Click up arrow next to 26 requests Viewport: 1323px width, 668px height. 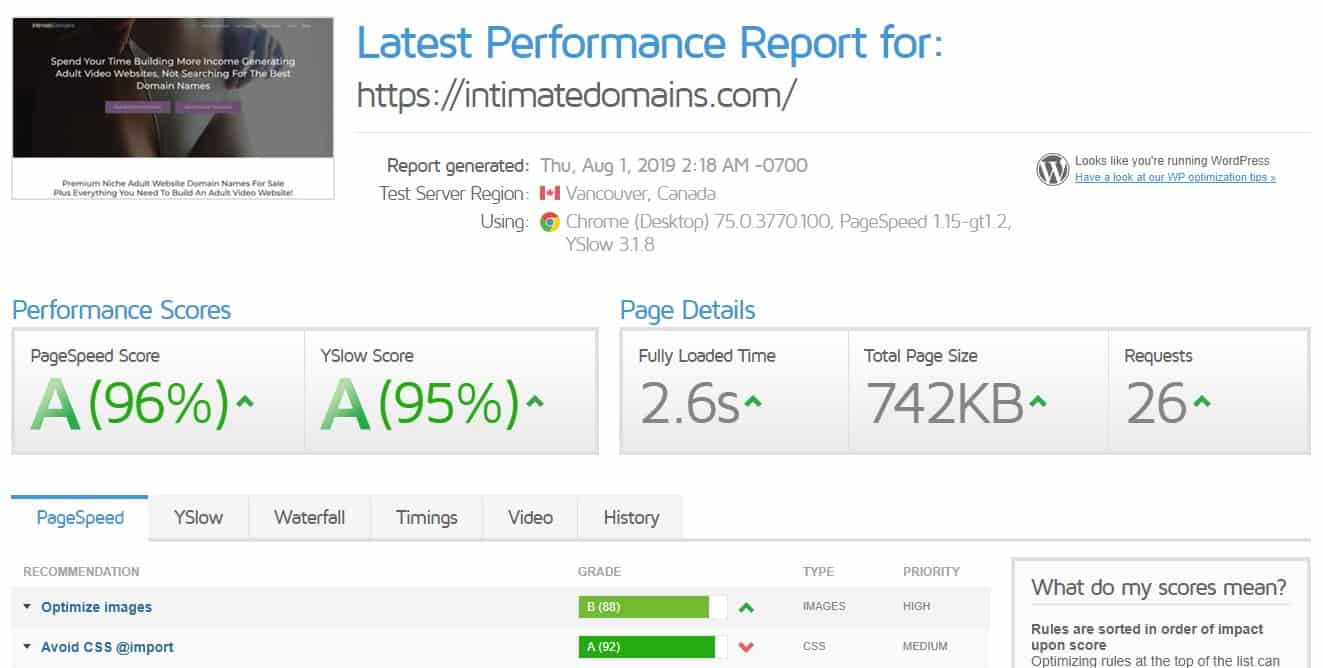1201,403
